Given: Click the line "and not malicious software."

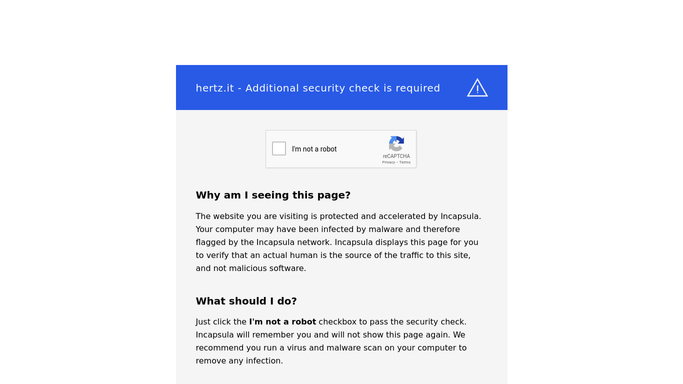Looking at the screenshot, I should pyautogui.click(x=251, y=268).
